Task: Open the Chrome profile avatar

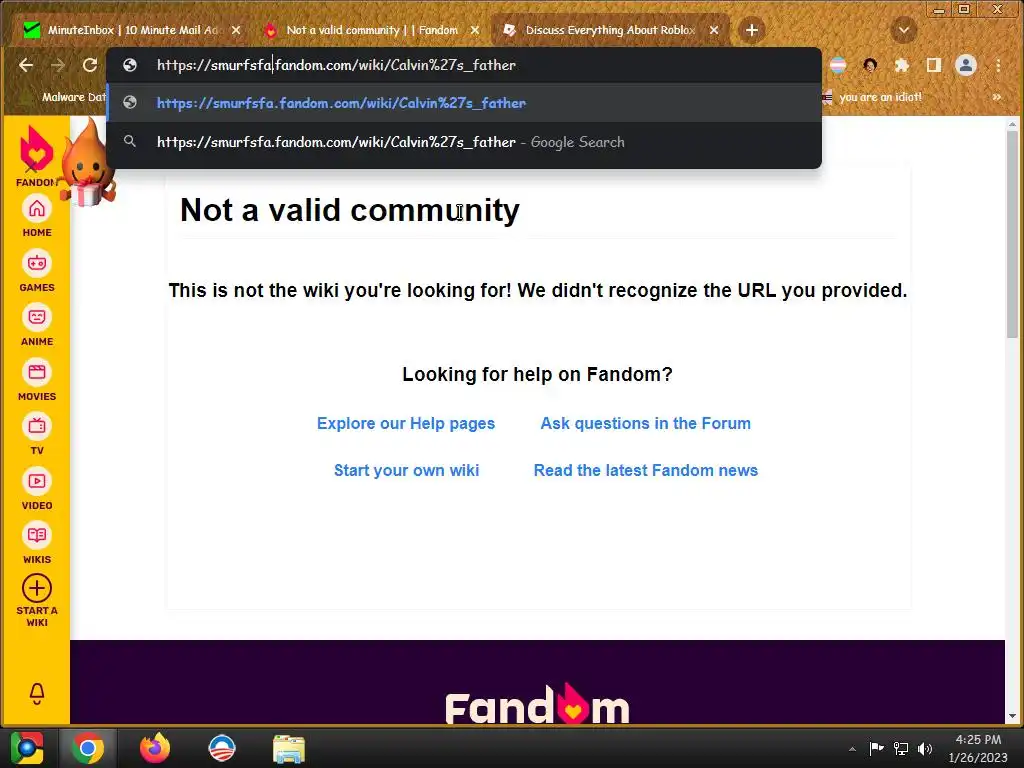Action: 966,65
